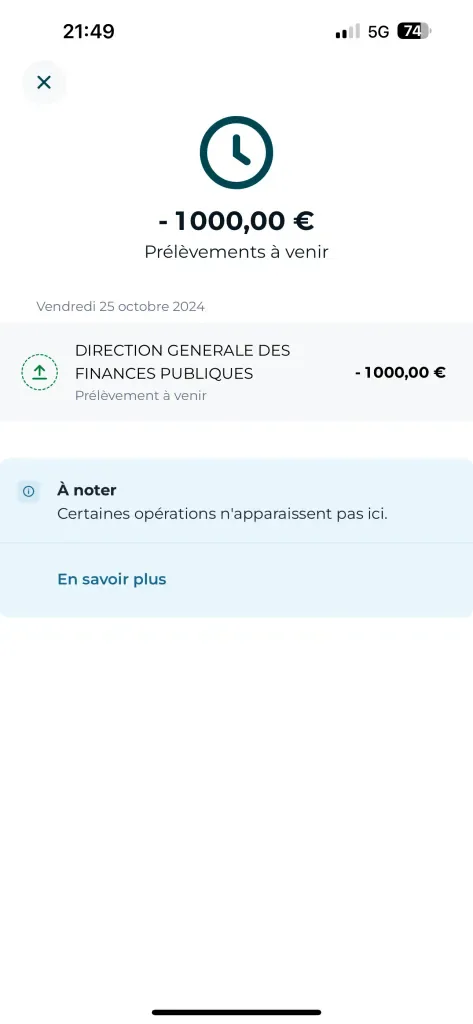Tap the Prélèvement à venir status subtitle
Screen dimensions: 473x1024
140,395
